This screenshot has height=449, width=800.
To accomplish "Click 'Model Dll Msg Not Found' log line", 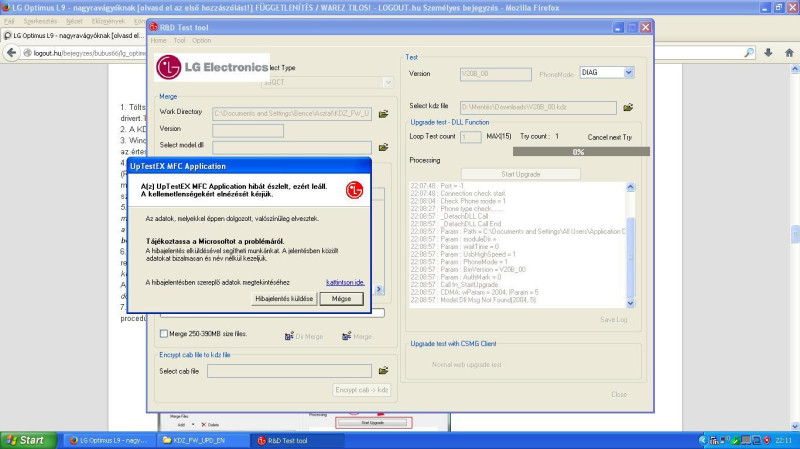I will point(473,300).
